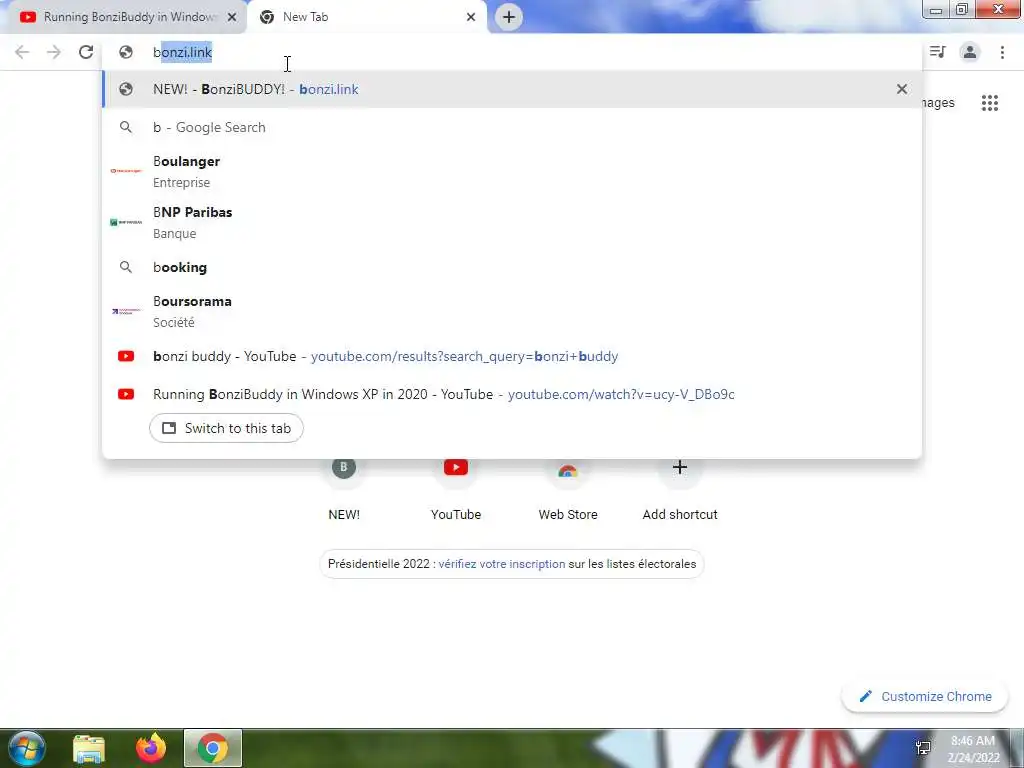This screenshot has height=768, width=1024.
Task: Close the Running BonziBuddy YouTube tab
Action: (232, 17)
